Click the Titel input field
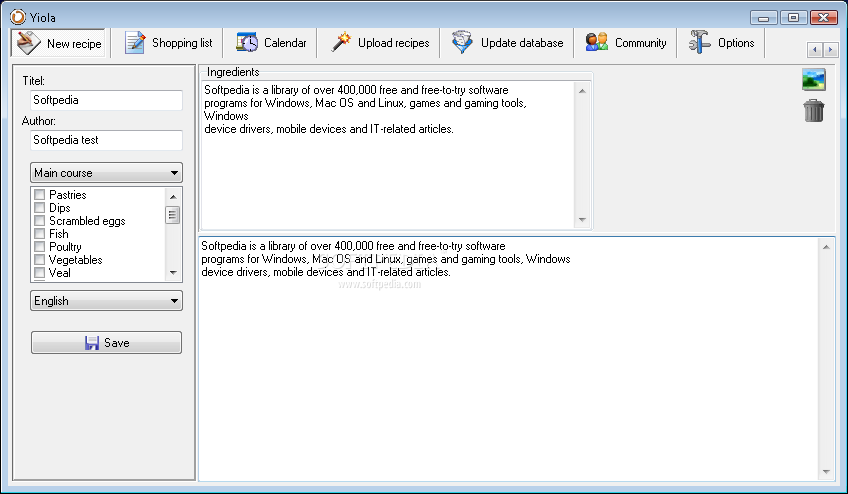 point(107,100)
